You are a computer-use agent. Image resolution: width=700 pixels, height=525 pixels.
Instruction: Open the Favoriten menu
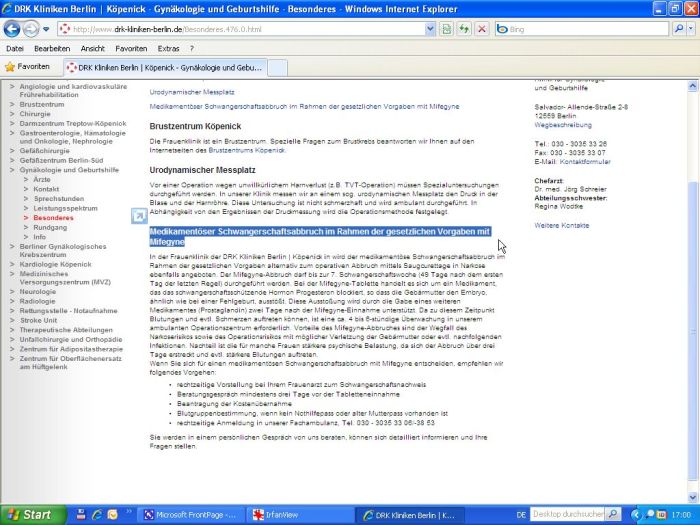[131, 49]
